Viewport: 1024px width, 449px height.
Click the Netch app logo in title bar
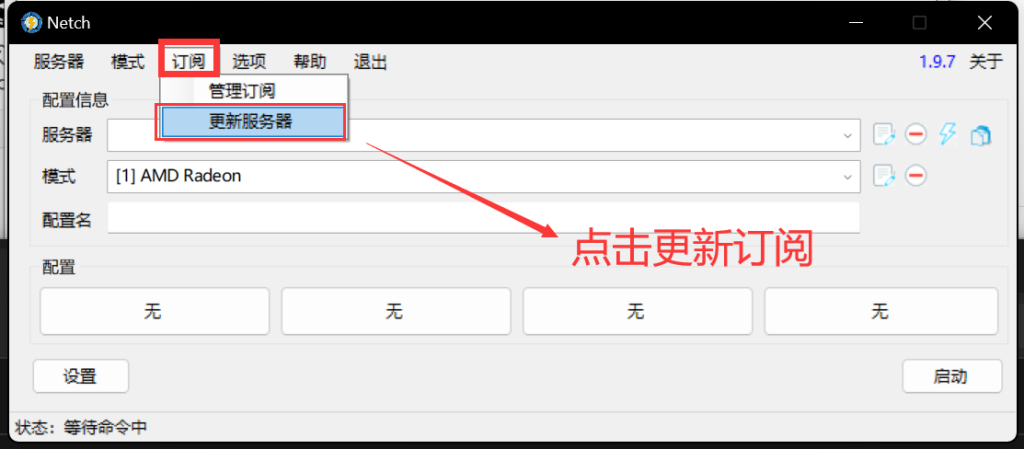click(31, 23)
